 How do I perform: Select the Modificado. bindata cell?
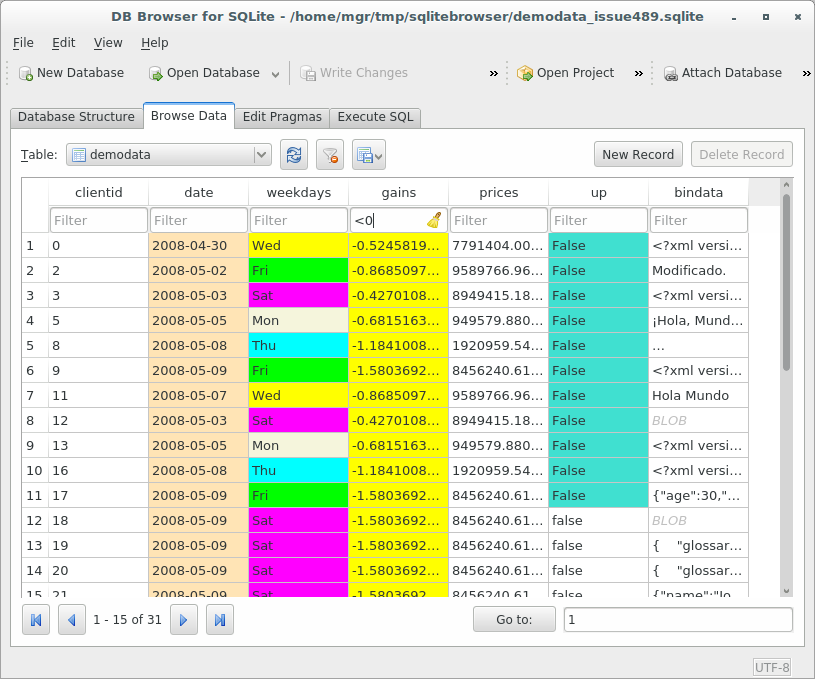pos(699,270)
